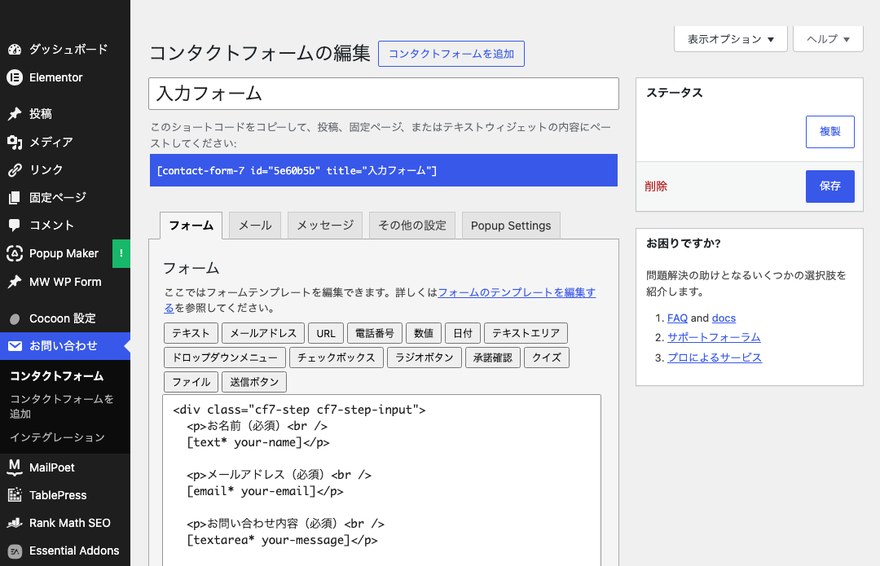Image resolution: width=880 pixels, height=566 pixels.
Task: Open コンタクトフォームを追加 in the sidebar
Action: pyautogui.click(x=62, y=406)
